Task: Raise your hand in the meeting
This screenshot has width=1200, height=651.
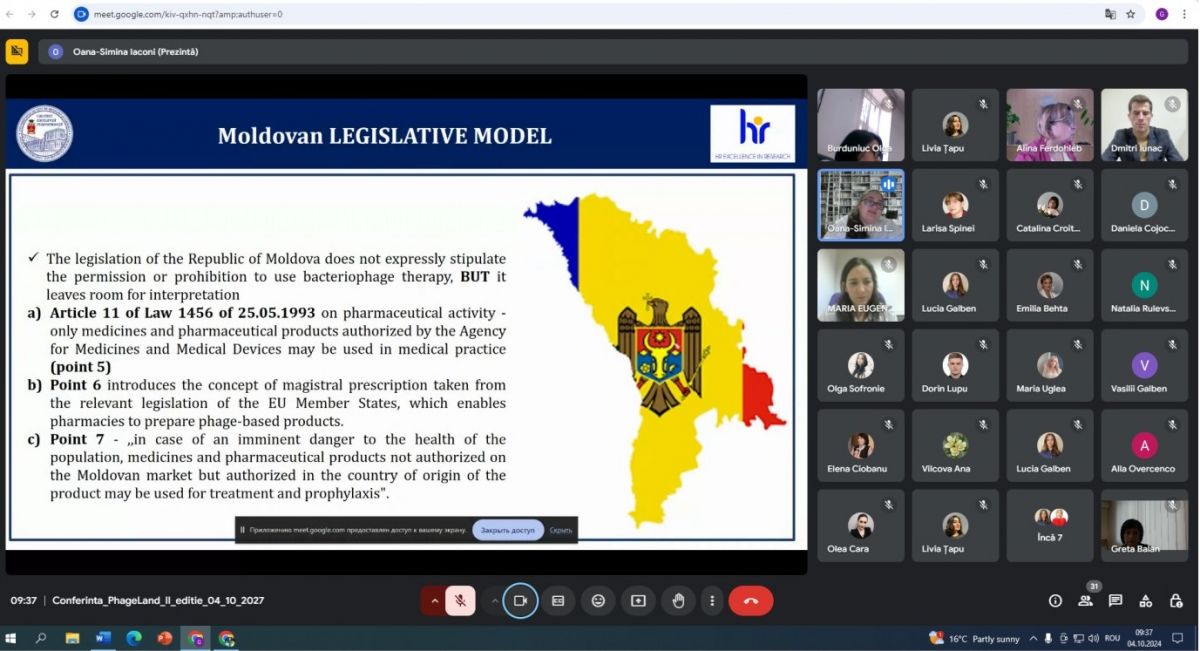Action: pyautogui.click(x=678, y=601)
